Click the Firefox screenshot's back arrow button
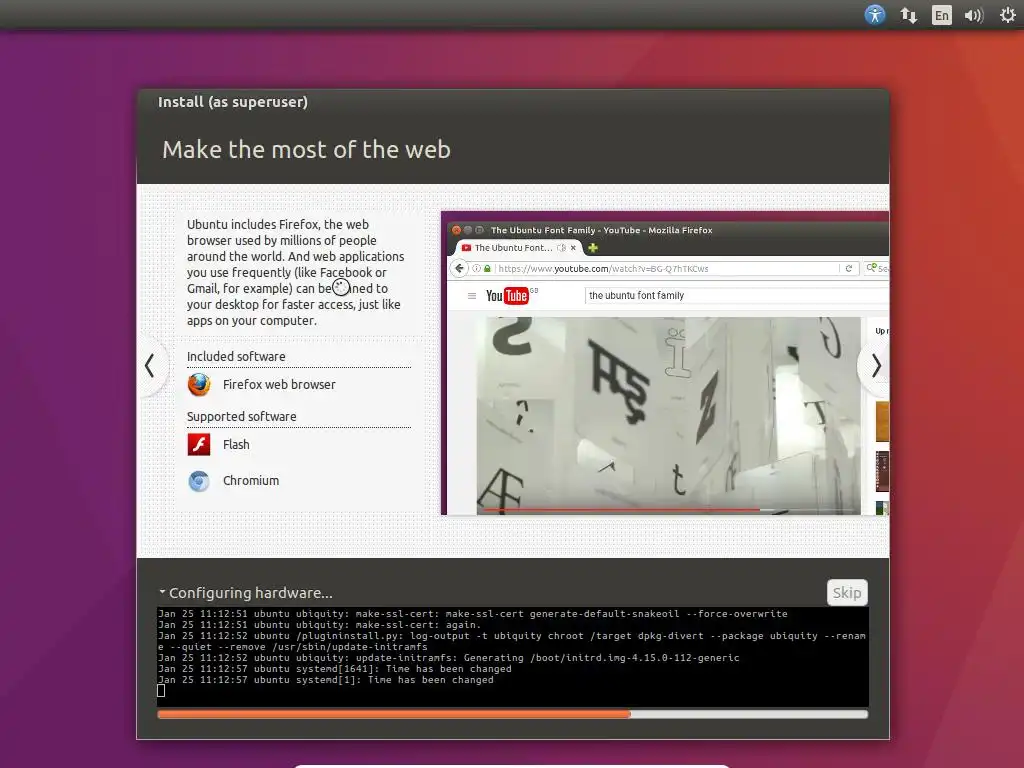The width and height of the screenshot is (1024, 768). [459, 268]
